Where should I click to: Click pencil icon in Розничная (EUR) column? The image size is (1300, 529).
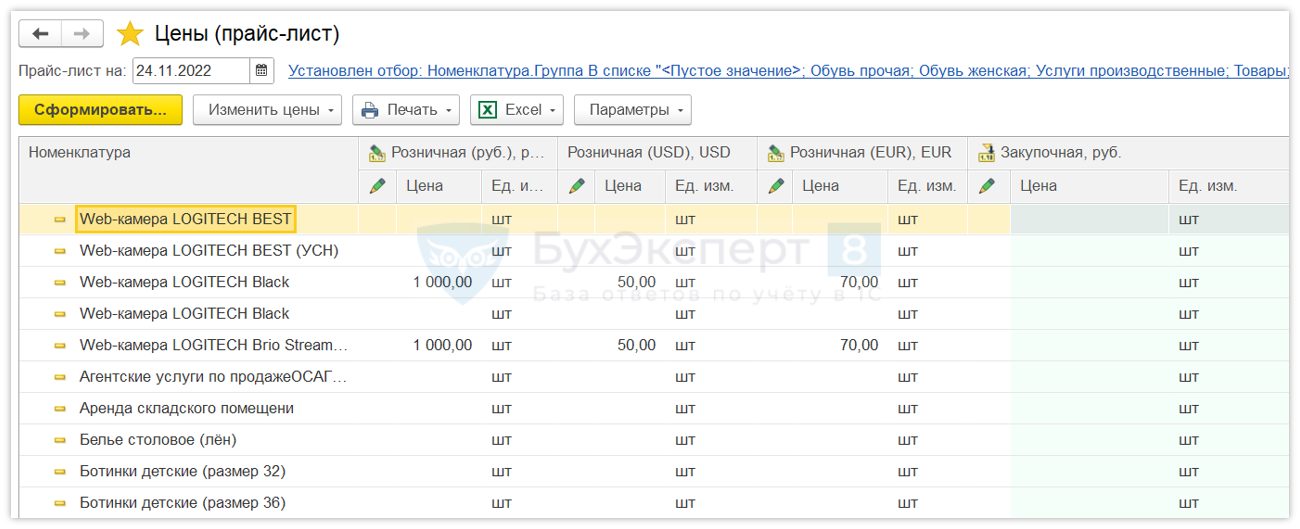[775, 186]
